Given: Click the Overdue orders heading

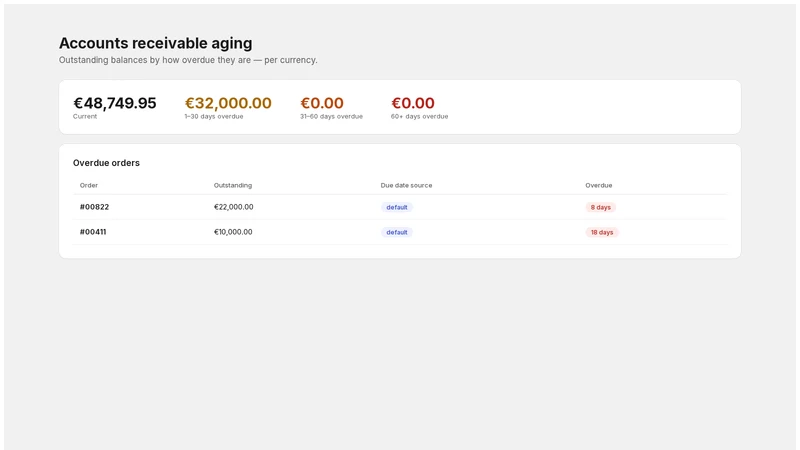Looking at the screenshot, I should (106, 163).
